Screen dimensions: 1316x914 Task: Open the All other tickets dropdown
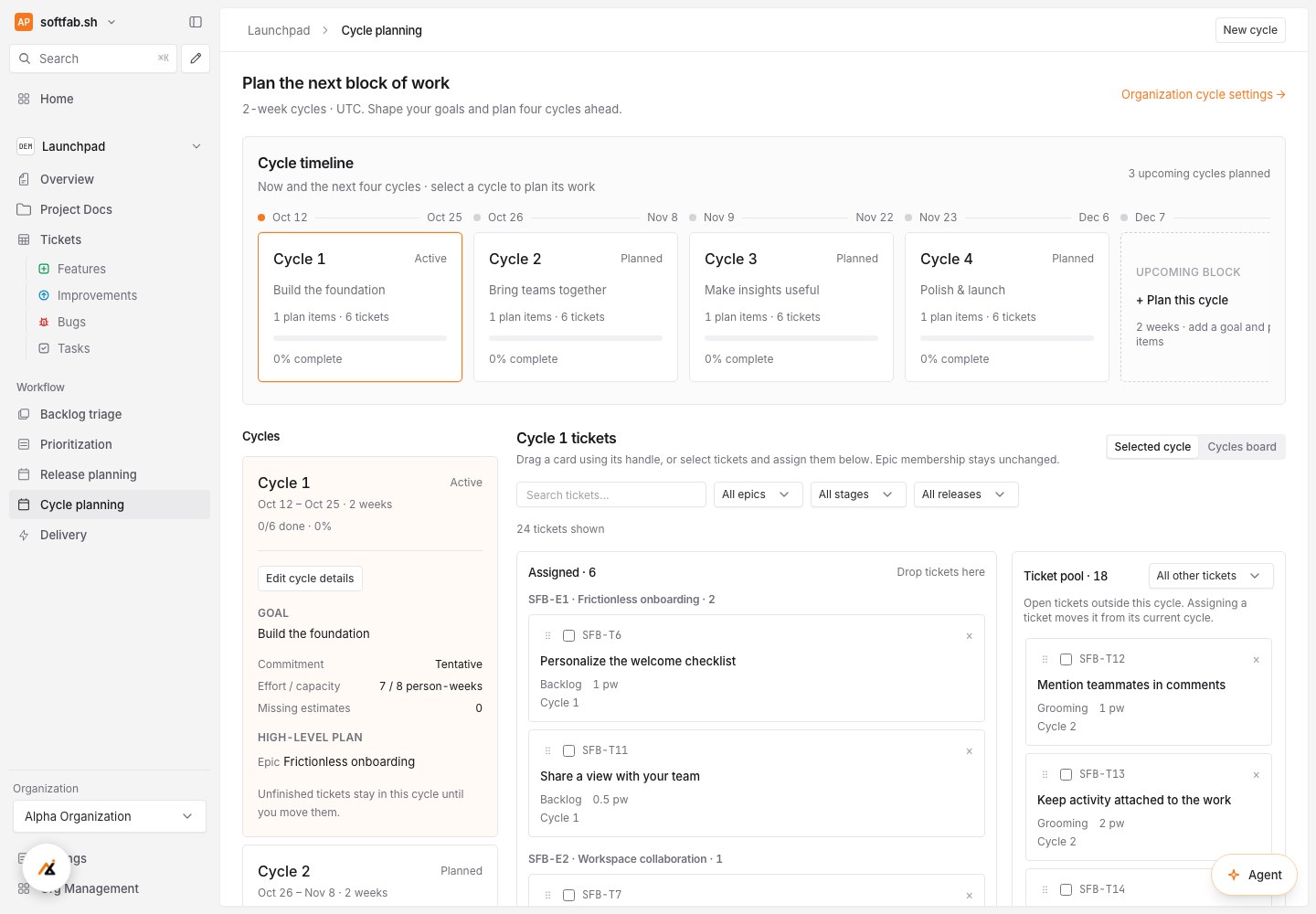1211,576
